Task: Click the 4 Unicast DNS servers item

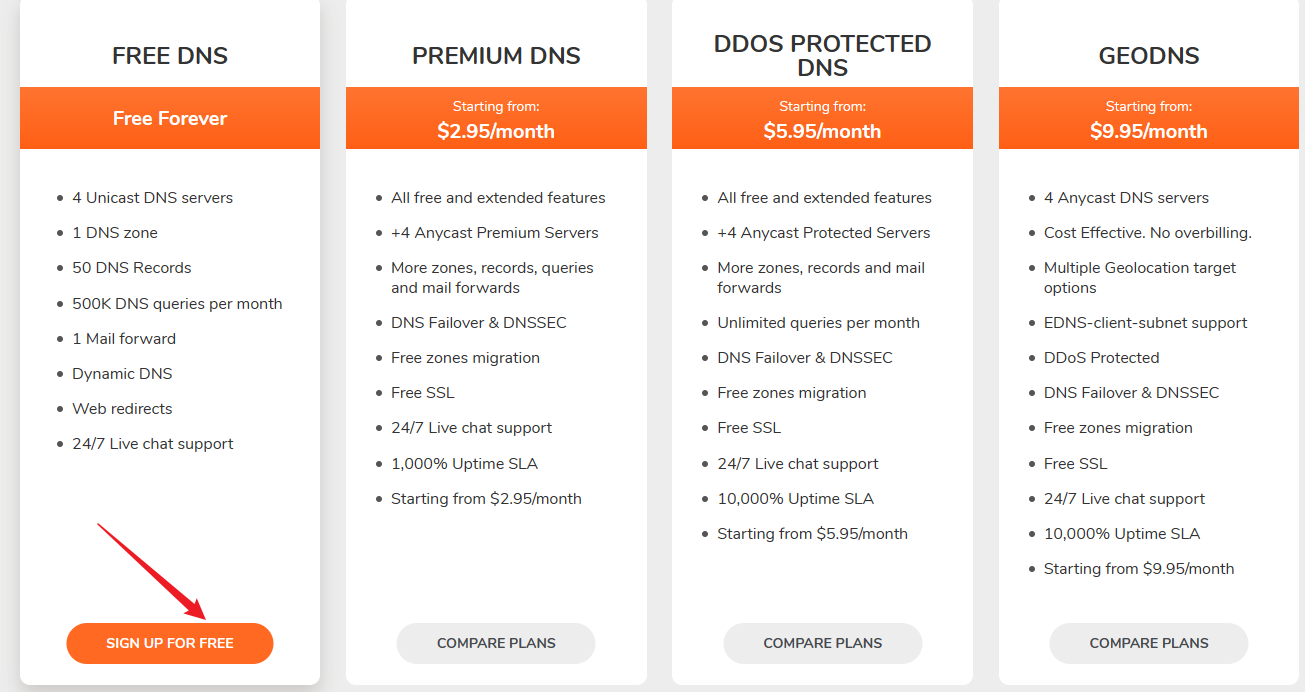Action: point(152,197)
